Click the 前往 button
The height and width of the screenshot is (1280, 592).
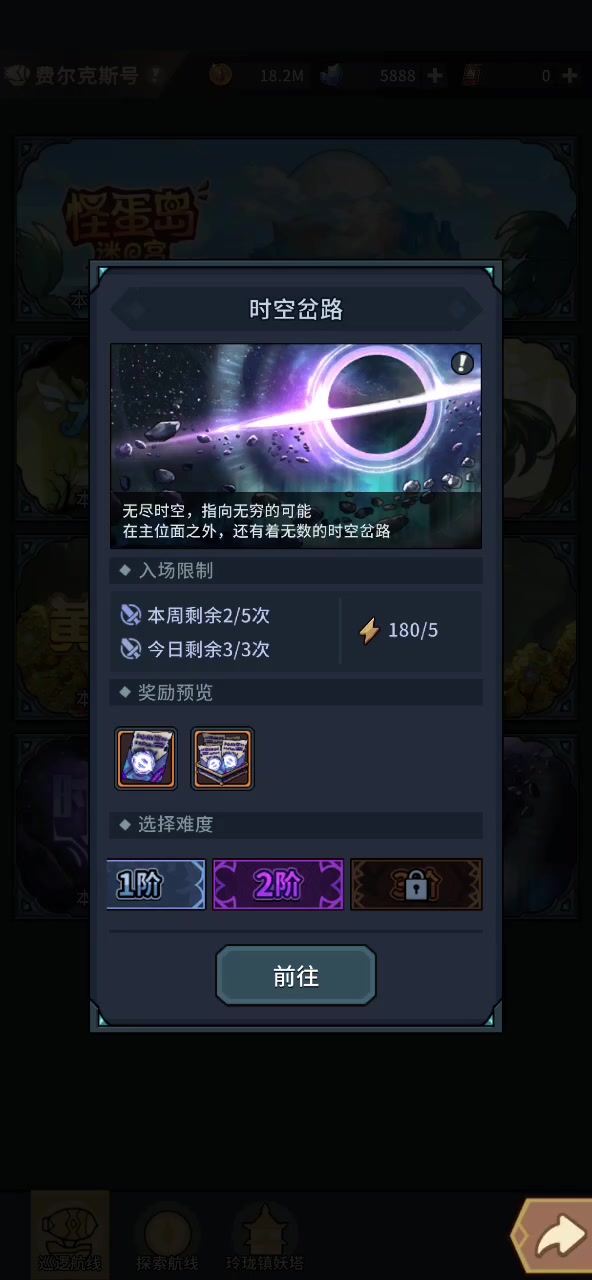296,976
